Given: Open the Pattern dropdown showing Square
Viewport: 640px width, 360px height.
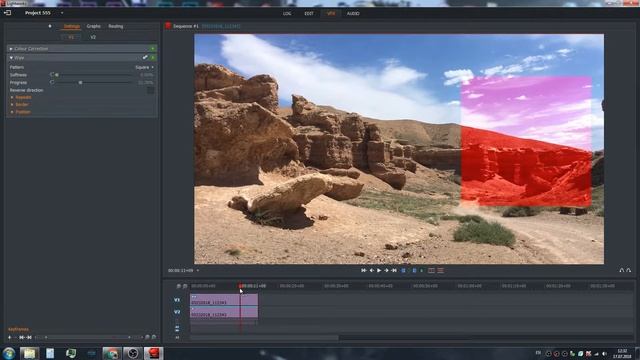Looking at the screenshot, I should pyautogui.click(x=144, y=67).
